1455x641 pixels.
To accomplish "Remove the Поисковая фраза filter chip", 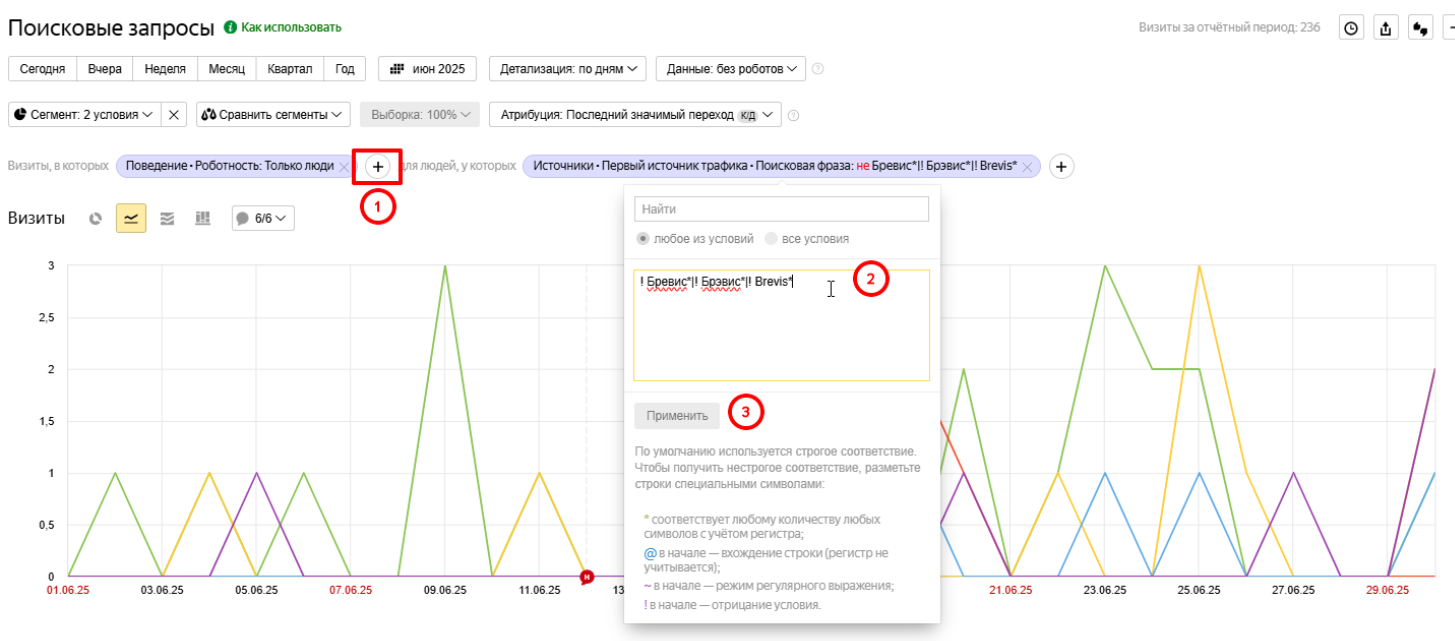I will tap(1028, 166).
